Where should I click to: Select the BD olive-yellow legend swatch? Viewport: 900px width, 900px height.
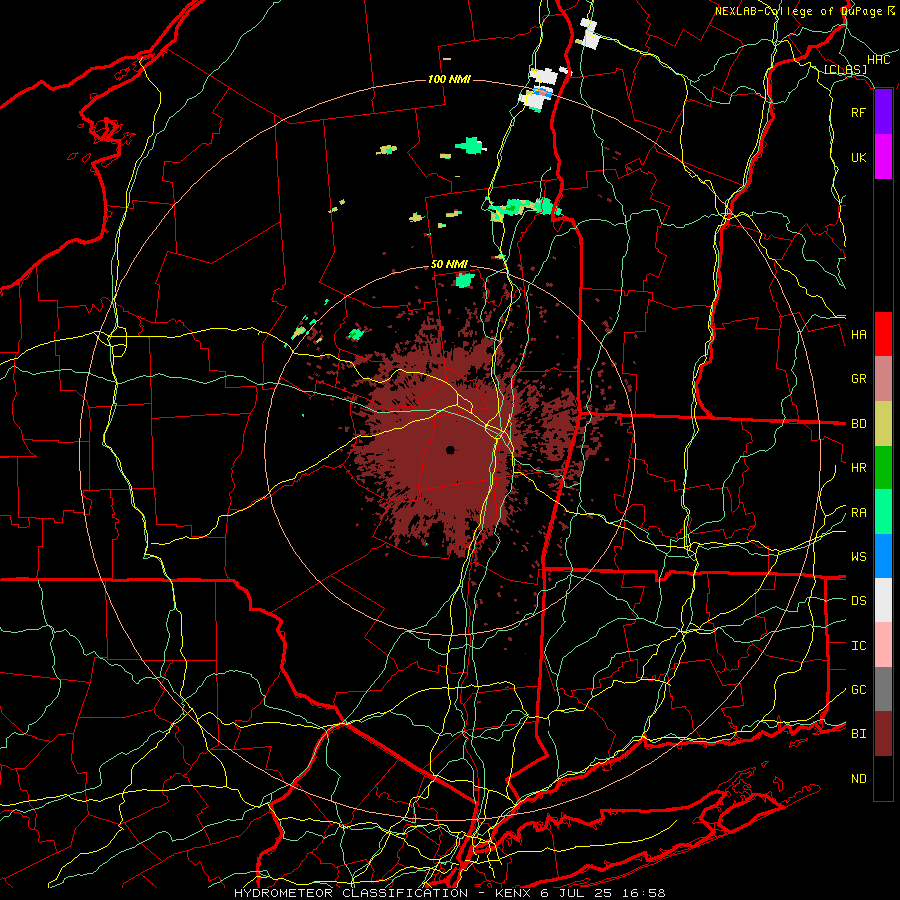(883, 424)
